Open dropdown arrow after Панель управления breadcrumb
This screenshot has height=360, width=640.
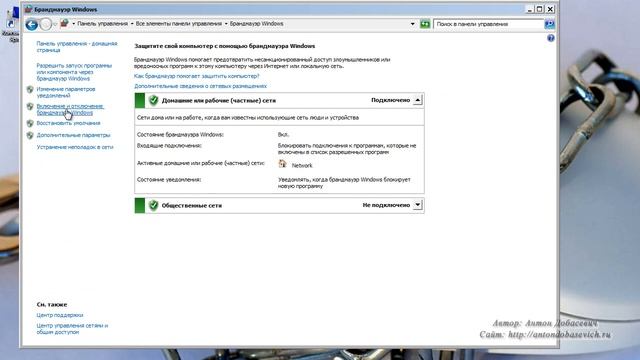tap(132, 24)
